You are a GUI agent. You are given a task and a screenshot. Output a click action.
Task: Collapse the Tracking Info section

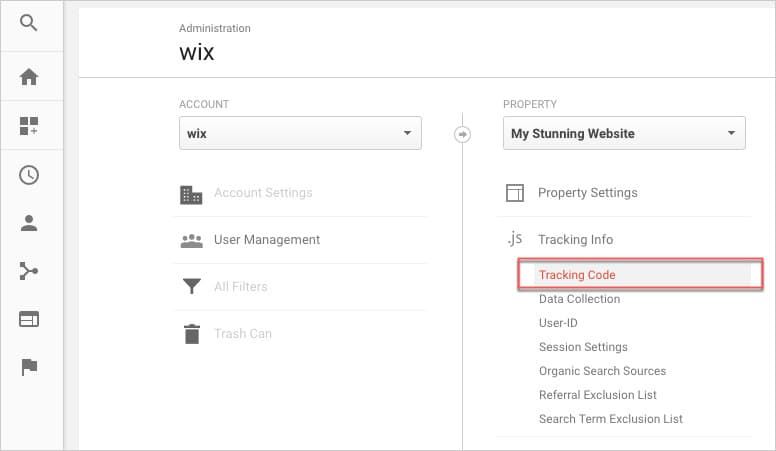click(x=575, y=240)
